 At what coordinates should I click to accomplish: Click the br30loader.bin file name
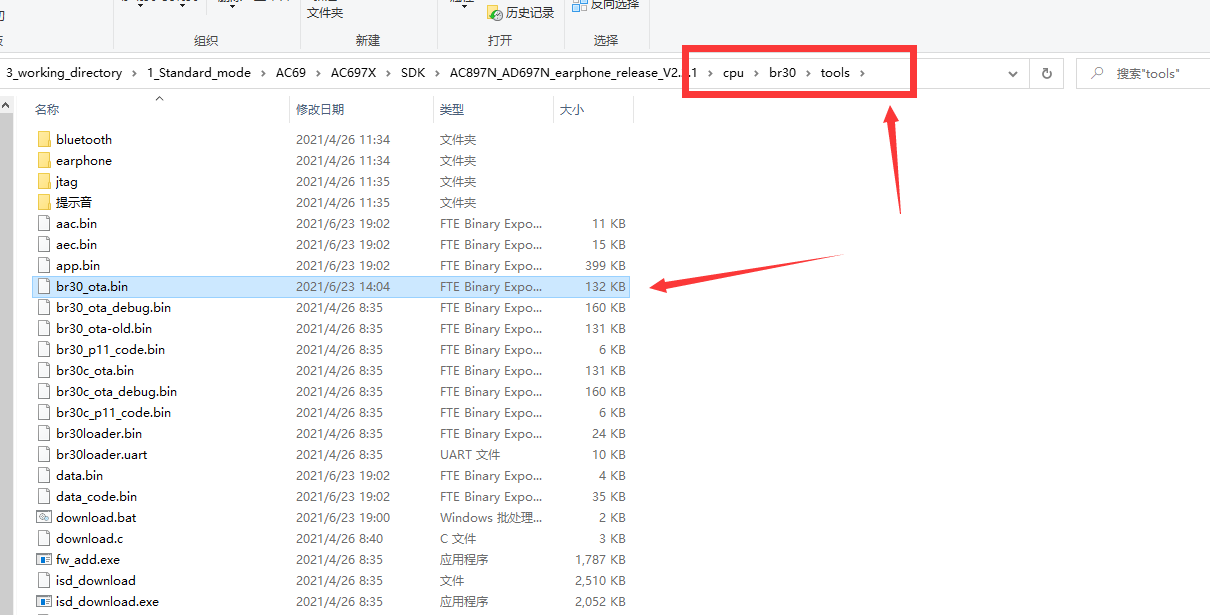pyautogui.click(x=99, y=434)
